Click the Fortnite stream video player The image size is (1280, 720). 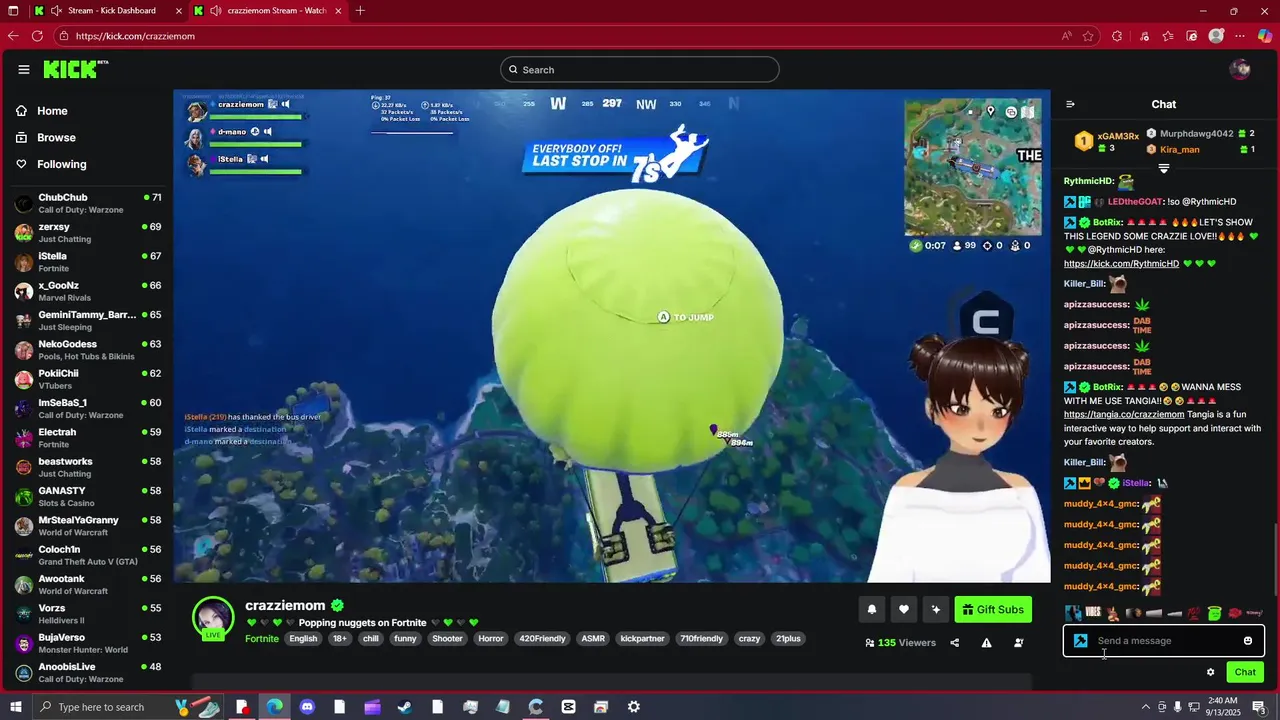click(612, 336)
